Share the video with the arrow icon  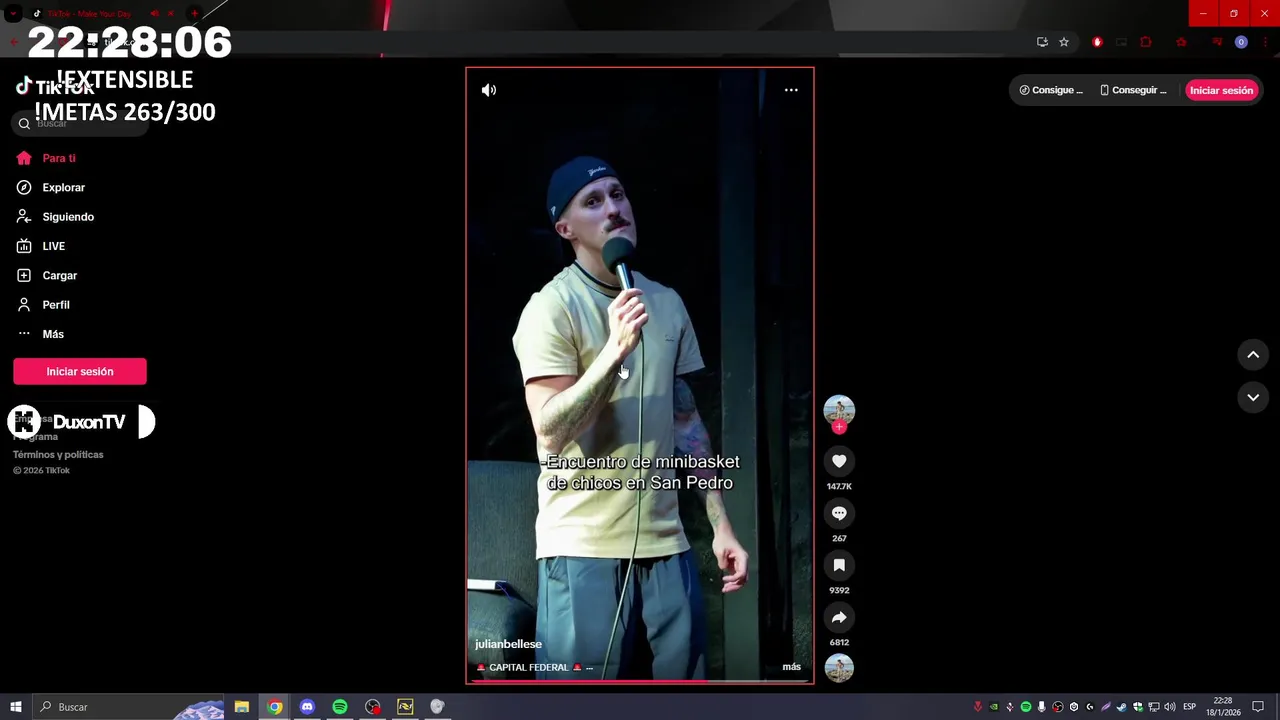(839, 617)
